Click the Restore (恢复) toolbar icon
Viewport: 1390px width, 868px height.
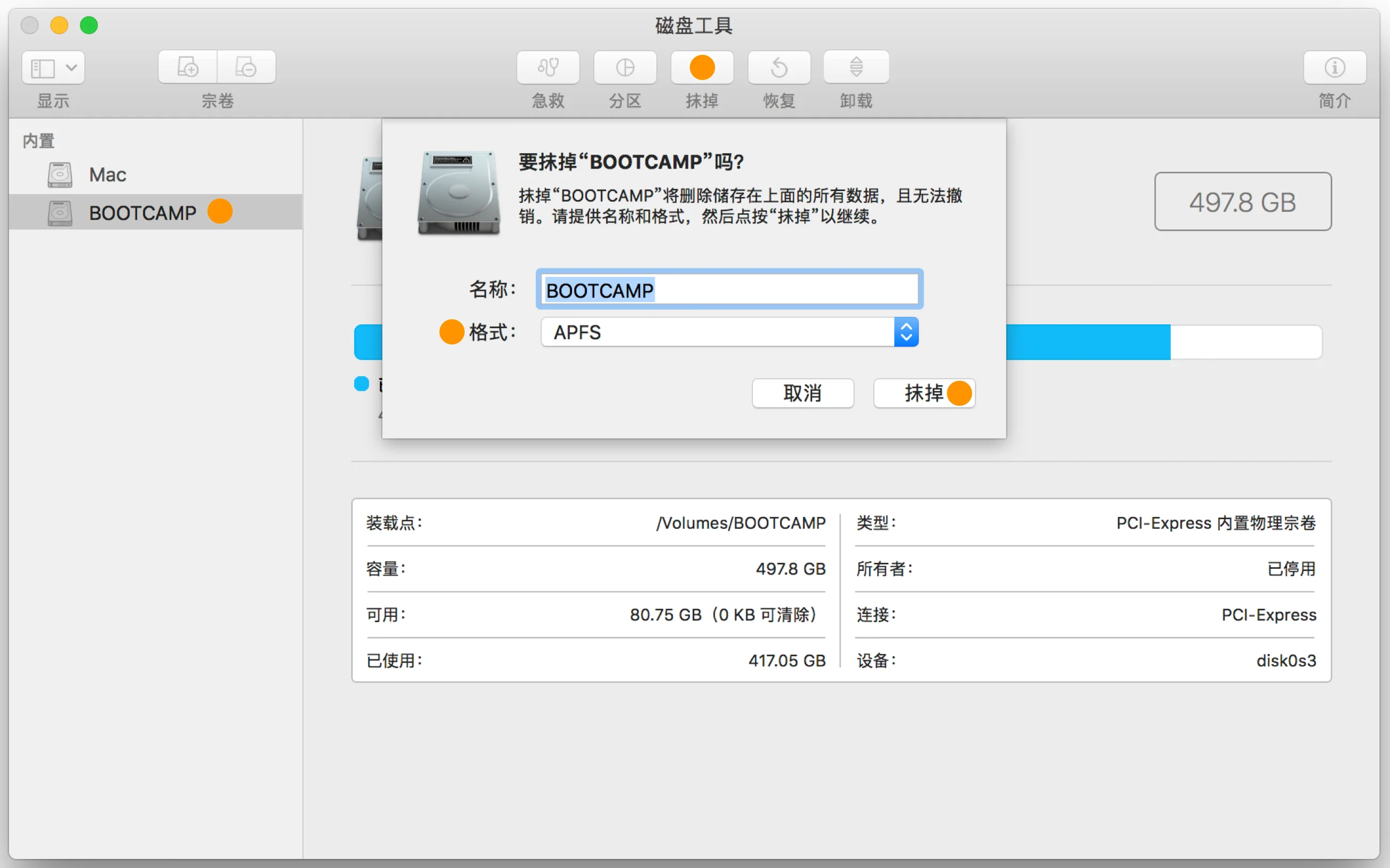point(779,67)
